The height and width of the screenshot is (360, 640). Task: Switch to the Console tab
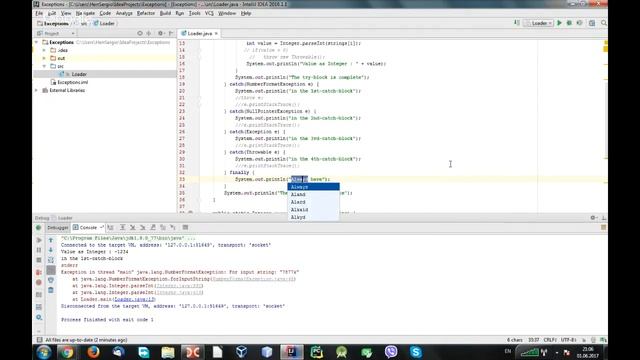(x=88, y=227)
